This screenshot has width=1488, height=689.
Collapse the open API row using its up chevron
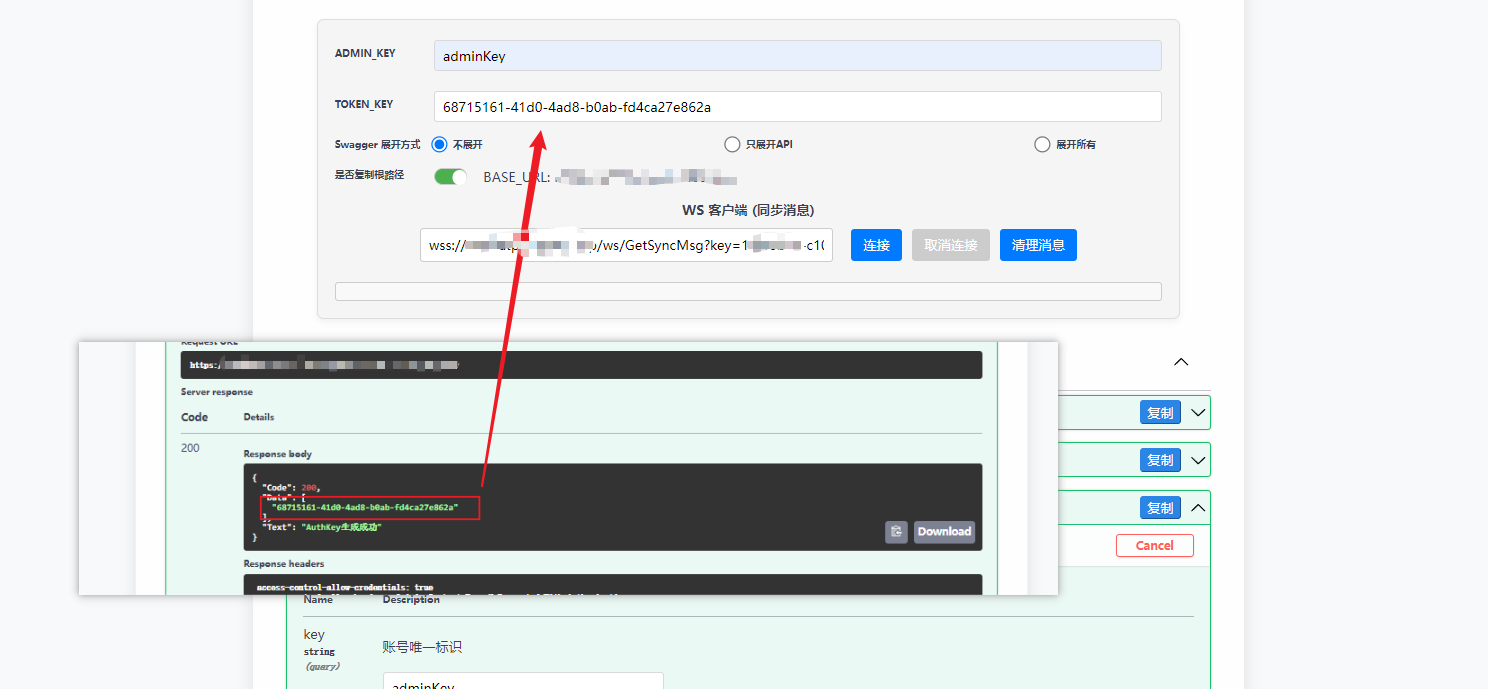[x=1198, y=508]
